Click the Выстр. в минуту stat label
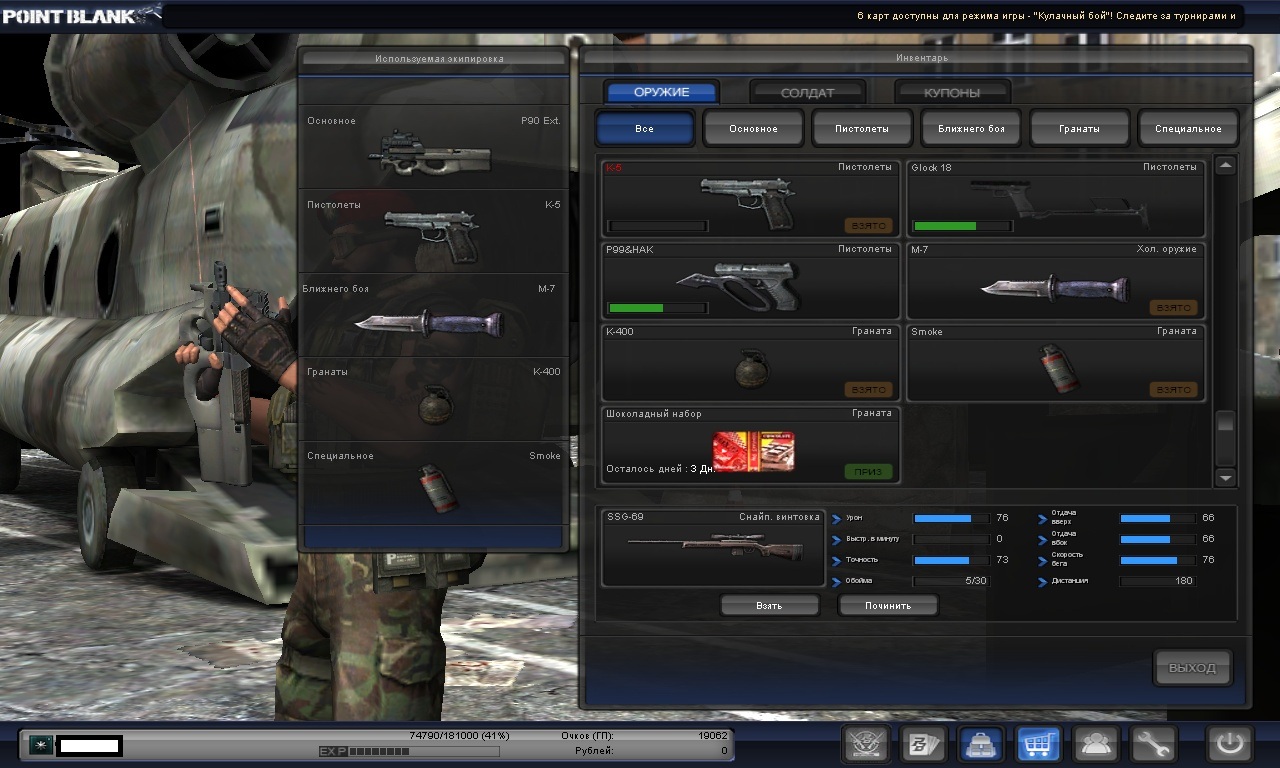 click(x=872, y=539)
